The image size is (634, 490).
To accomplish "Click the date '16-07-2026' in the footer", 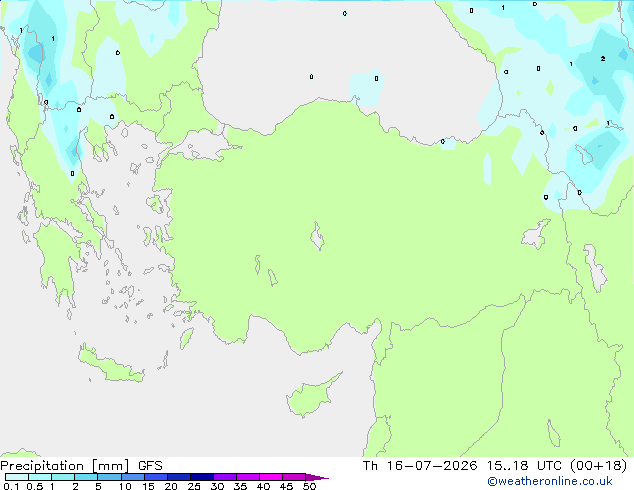I will (431, 466).
